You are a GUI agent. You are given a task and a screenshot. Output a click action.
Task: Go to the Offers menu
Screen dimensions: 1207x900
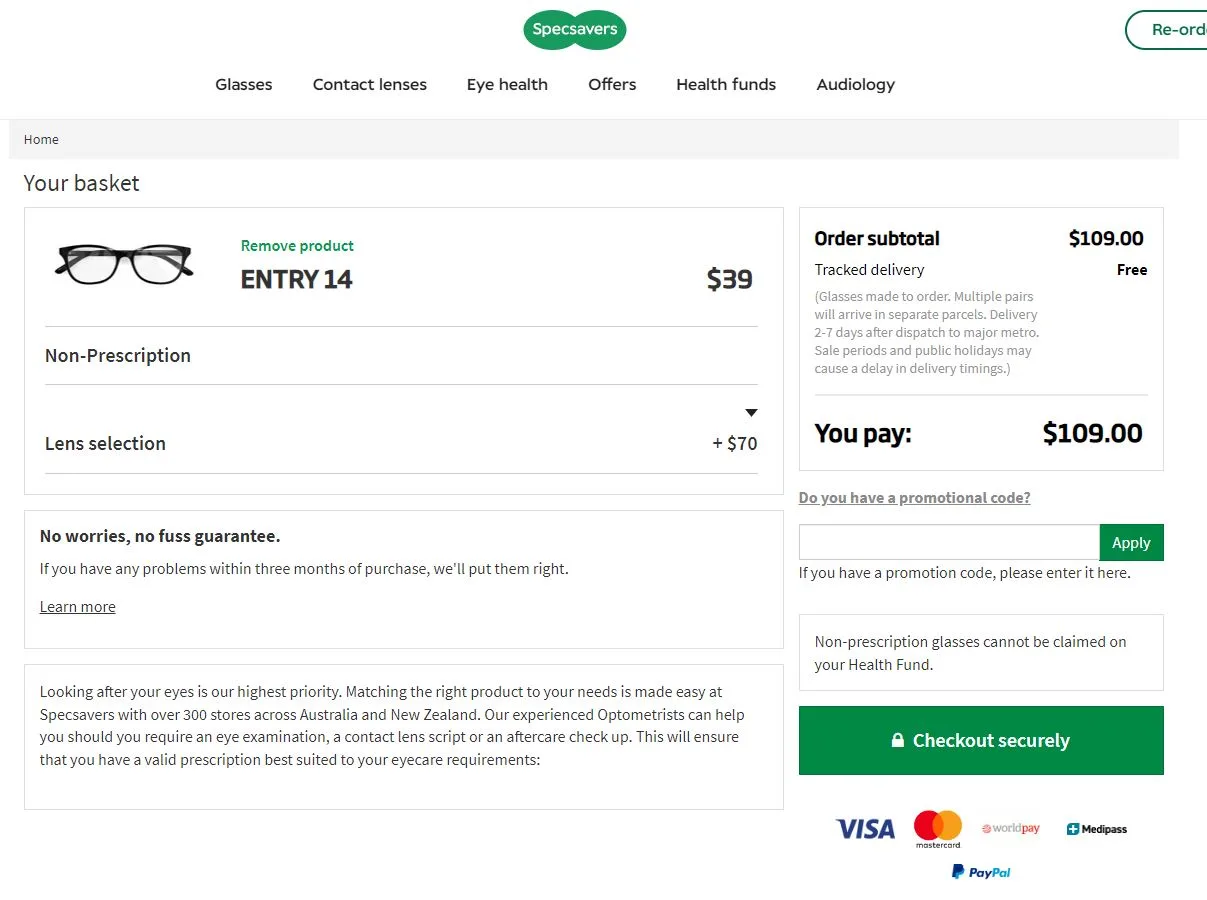click(x=612, y=85)
